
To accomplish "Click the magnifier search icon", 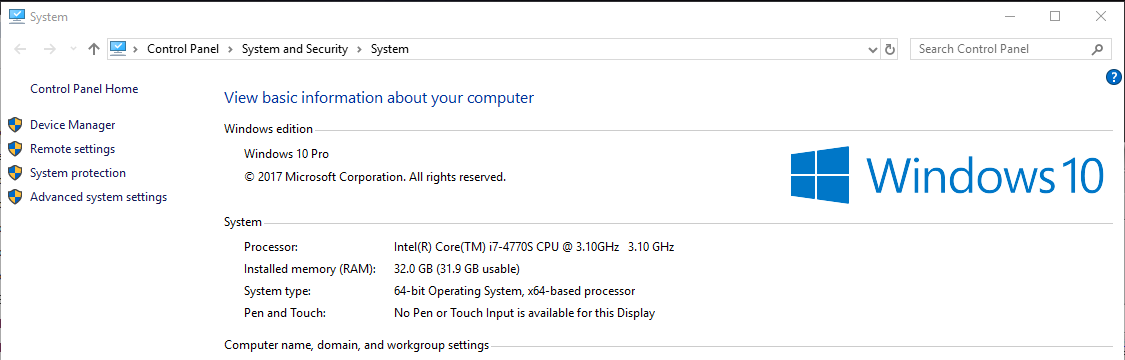I will tap(1097, 49).
